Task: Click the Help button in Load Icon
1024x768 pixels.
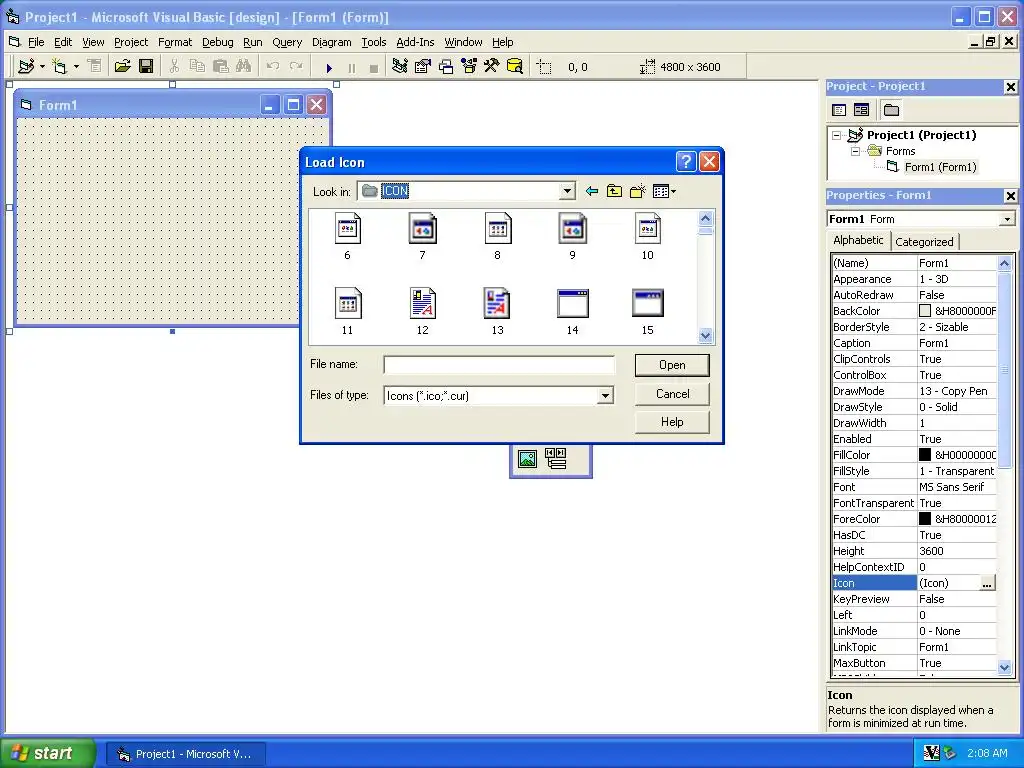Action: tap(672, 422)
